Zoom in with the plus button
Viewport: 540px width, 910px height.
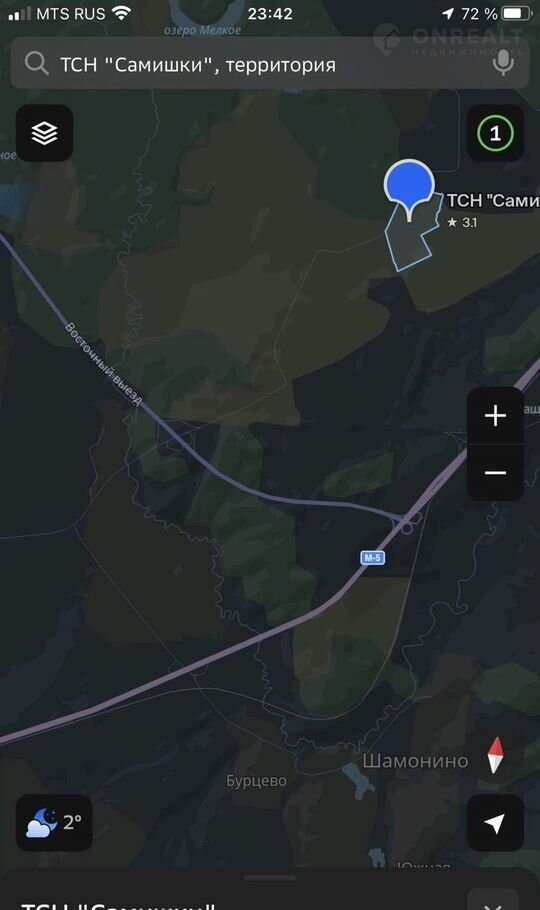(495, 416)
